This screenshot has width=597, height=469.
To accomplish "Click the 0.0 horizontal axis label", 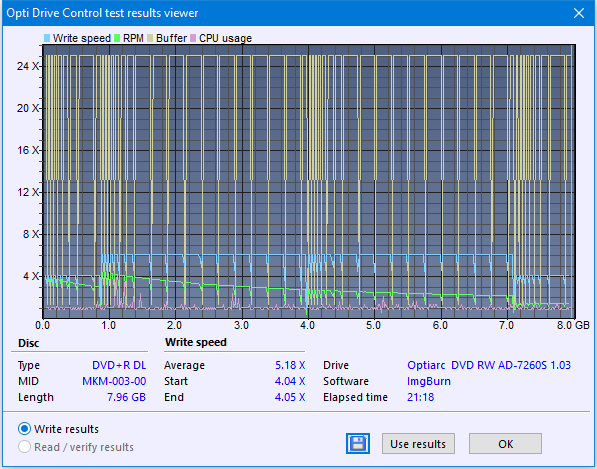I will (x=42, y=325).
